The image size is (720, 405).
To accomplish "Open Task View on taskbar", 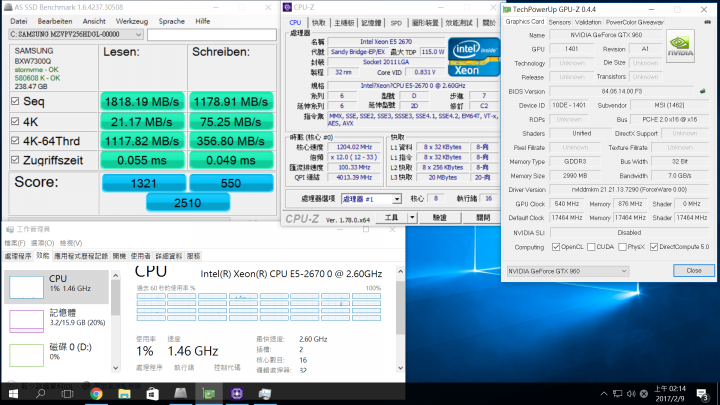I will coord(68,394).
